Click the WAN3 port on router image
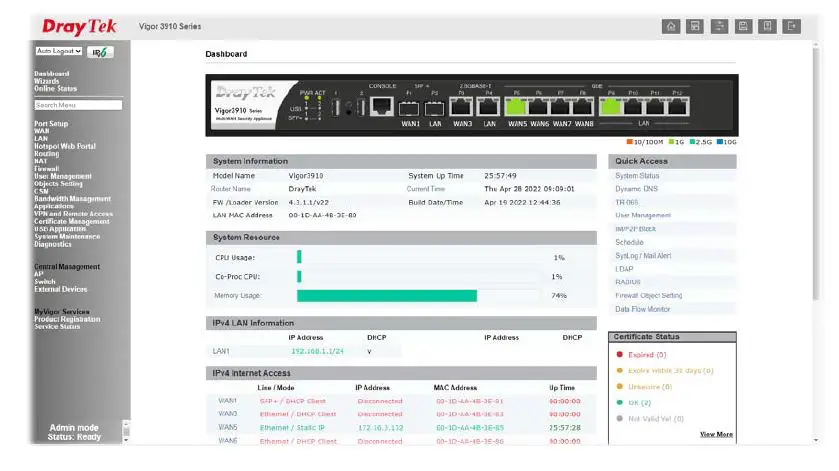Viewport: 839px width, 471px height. (x=461, y=107)
